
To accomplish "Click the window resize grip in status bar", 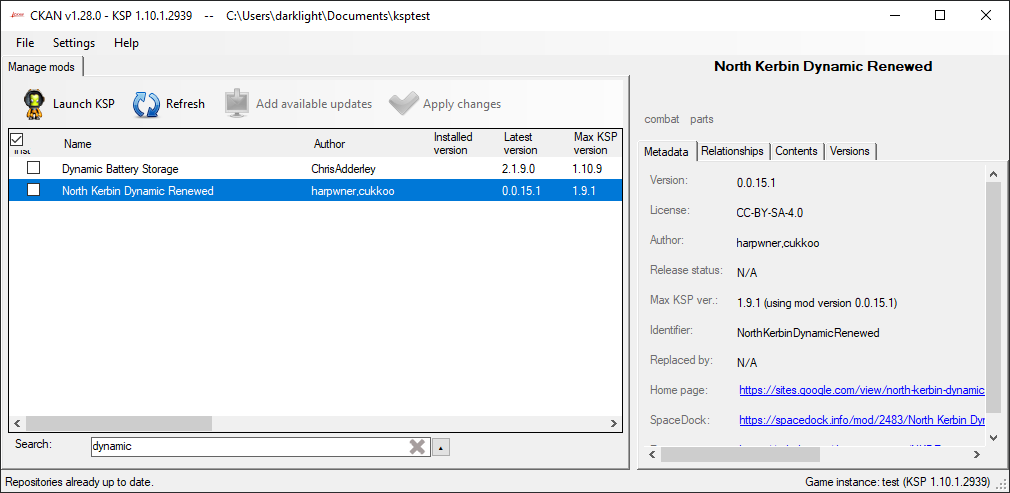I will tap(1002, 484).
